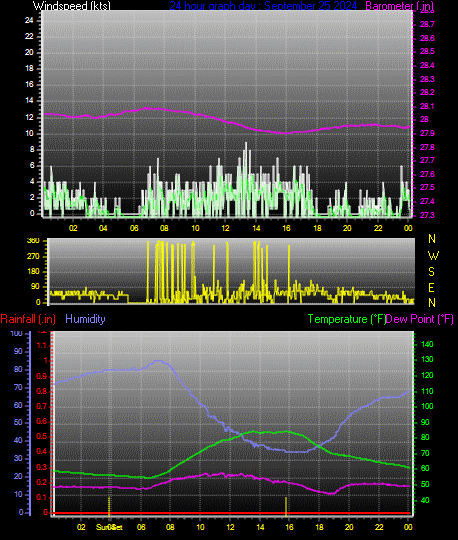The height and width of the screenshot is (540, 458).
Task: Click the '27.3' barometer axis value
Action: (x=427, y=215)
